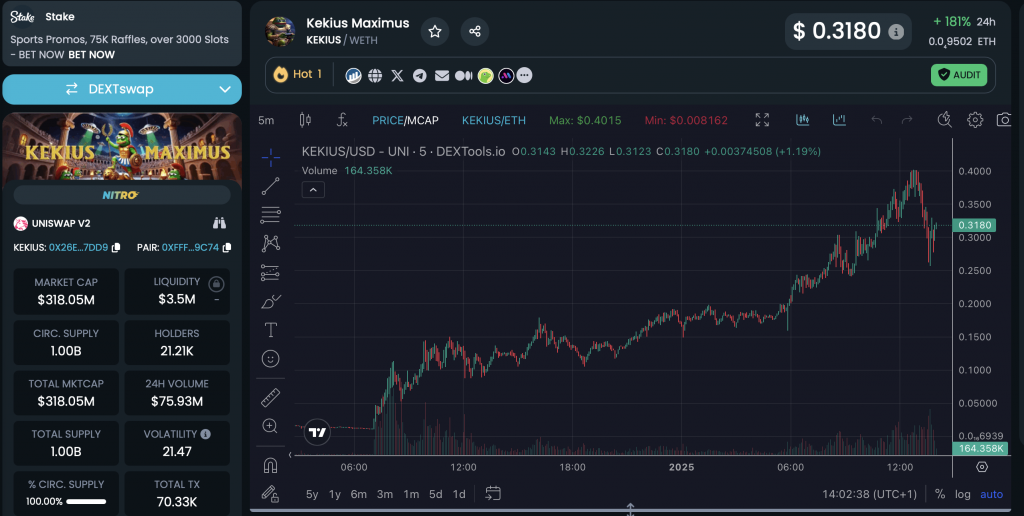Image resolution: width=1024 pixels, height=516 pixels.
Task: Select the 1y range
Action: pos(335,494)
